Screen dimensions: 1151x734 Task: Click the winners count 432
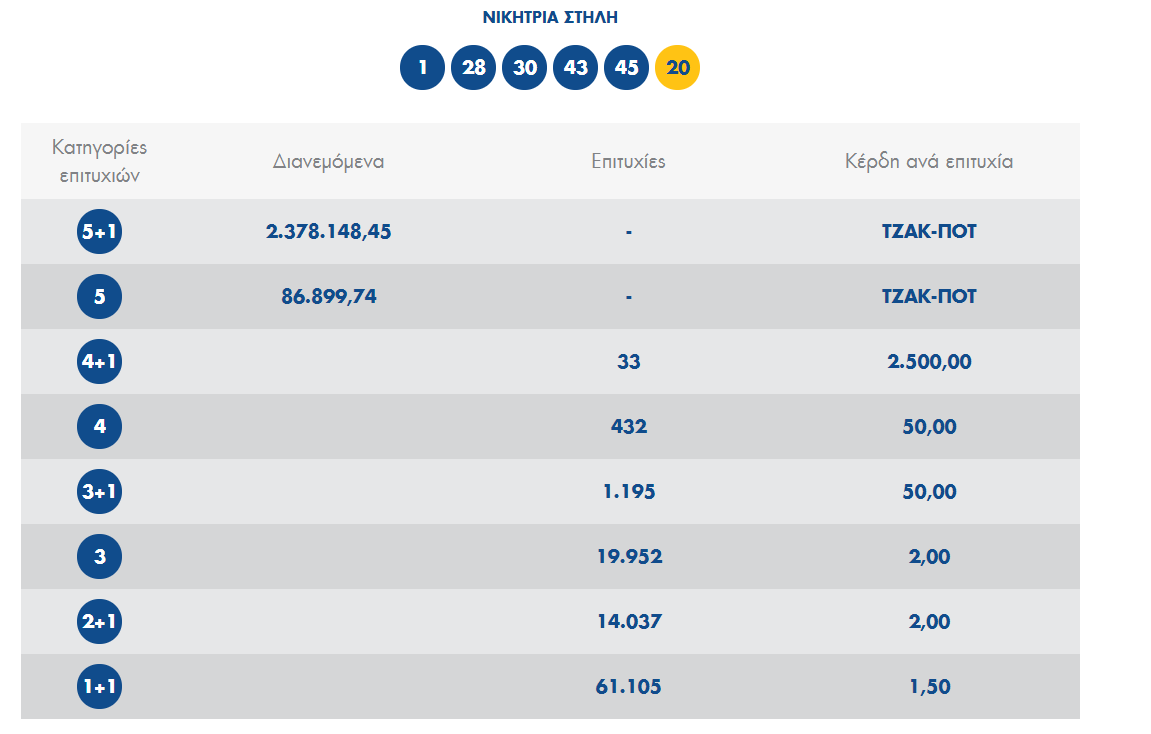pyautogui.click(x=628, y=426)
